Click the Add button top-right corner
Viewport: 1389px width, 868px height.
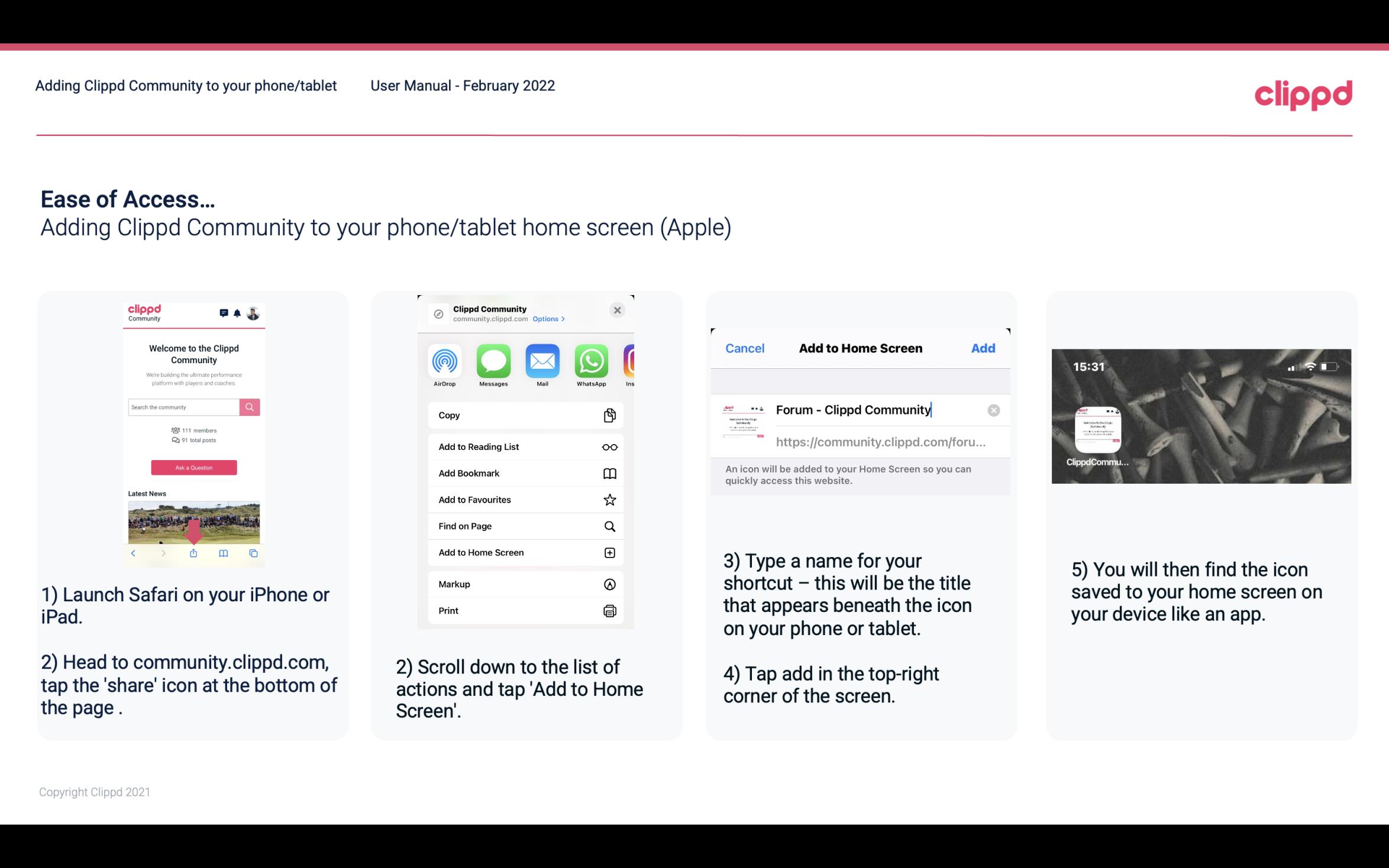pos(982,348)
